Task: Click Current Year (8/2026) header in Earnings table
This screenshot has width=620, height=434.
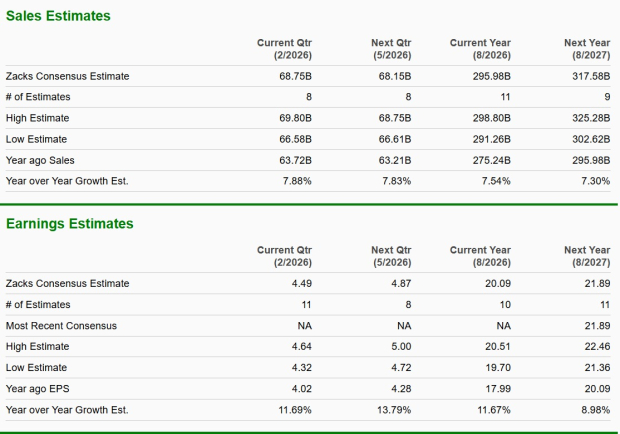Action: coord(480,255)
